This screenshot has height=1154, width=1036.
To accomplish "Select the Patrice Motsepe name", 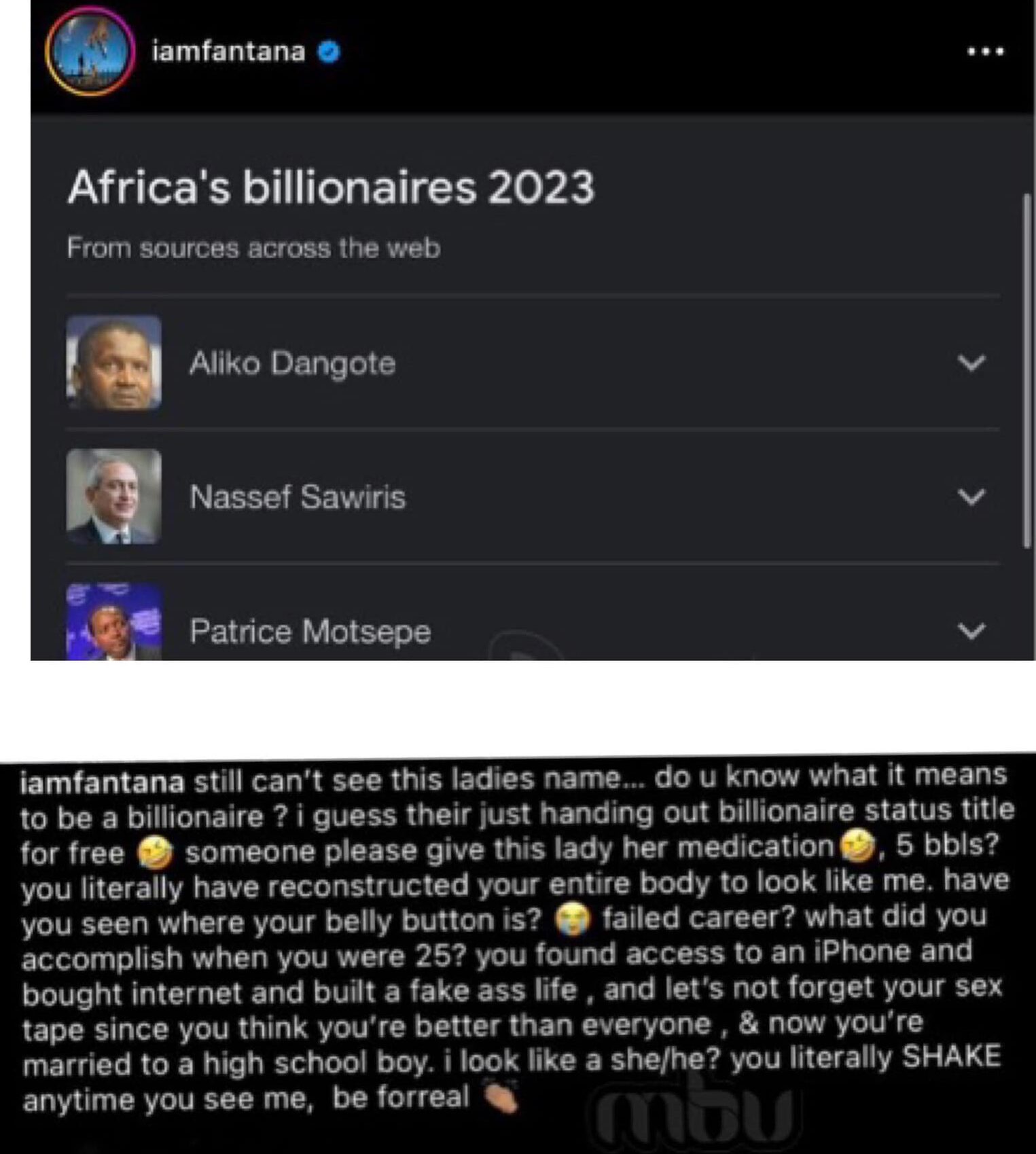I will tap(310, 632).
